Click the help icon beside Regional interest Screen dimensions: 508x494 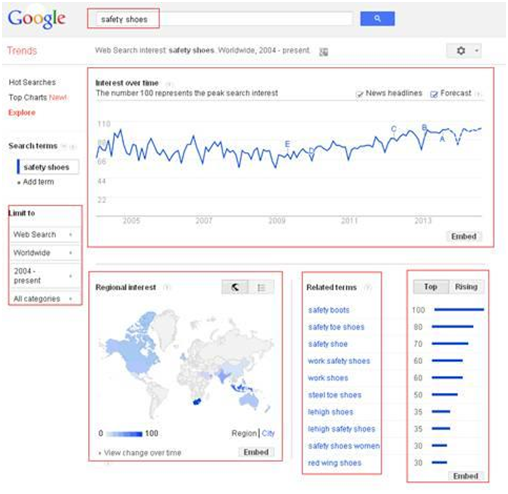tap(167, 287)
